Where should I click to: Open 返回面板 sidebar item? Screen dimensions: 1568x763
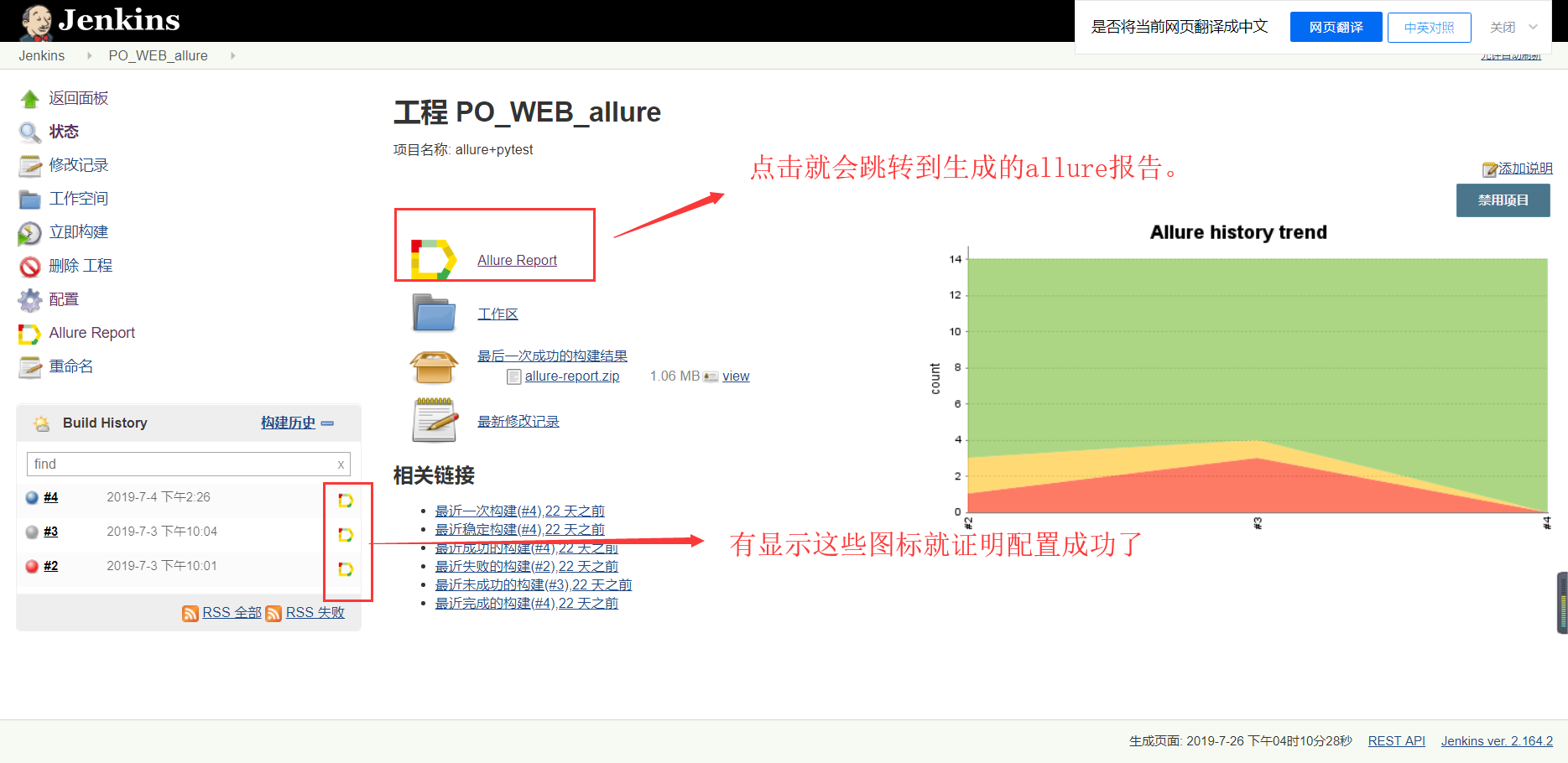(79, 98)
